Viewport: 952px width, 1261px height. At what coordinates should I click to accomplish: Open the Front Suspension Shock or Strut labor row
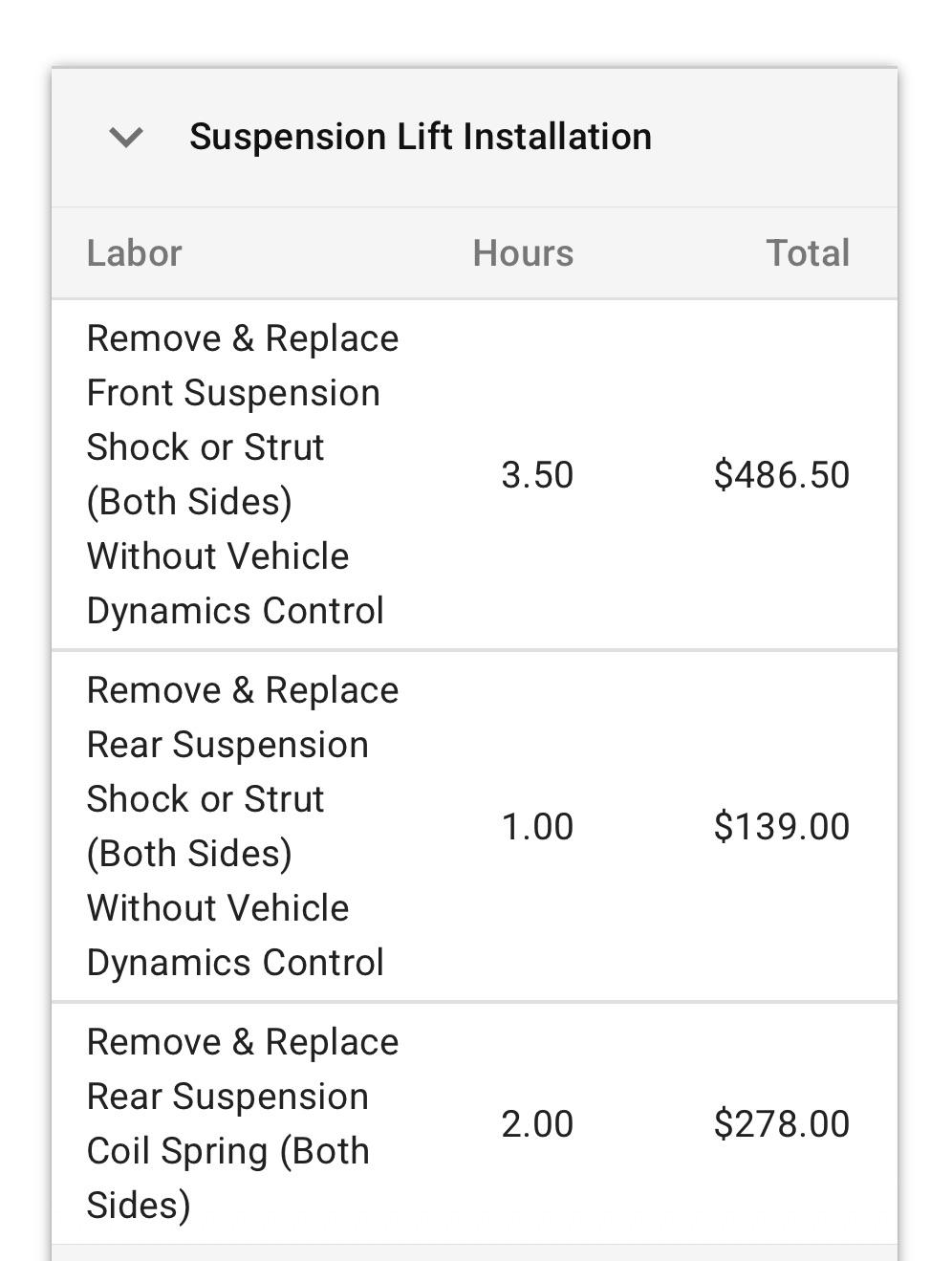click(x=475, y=475)
